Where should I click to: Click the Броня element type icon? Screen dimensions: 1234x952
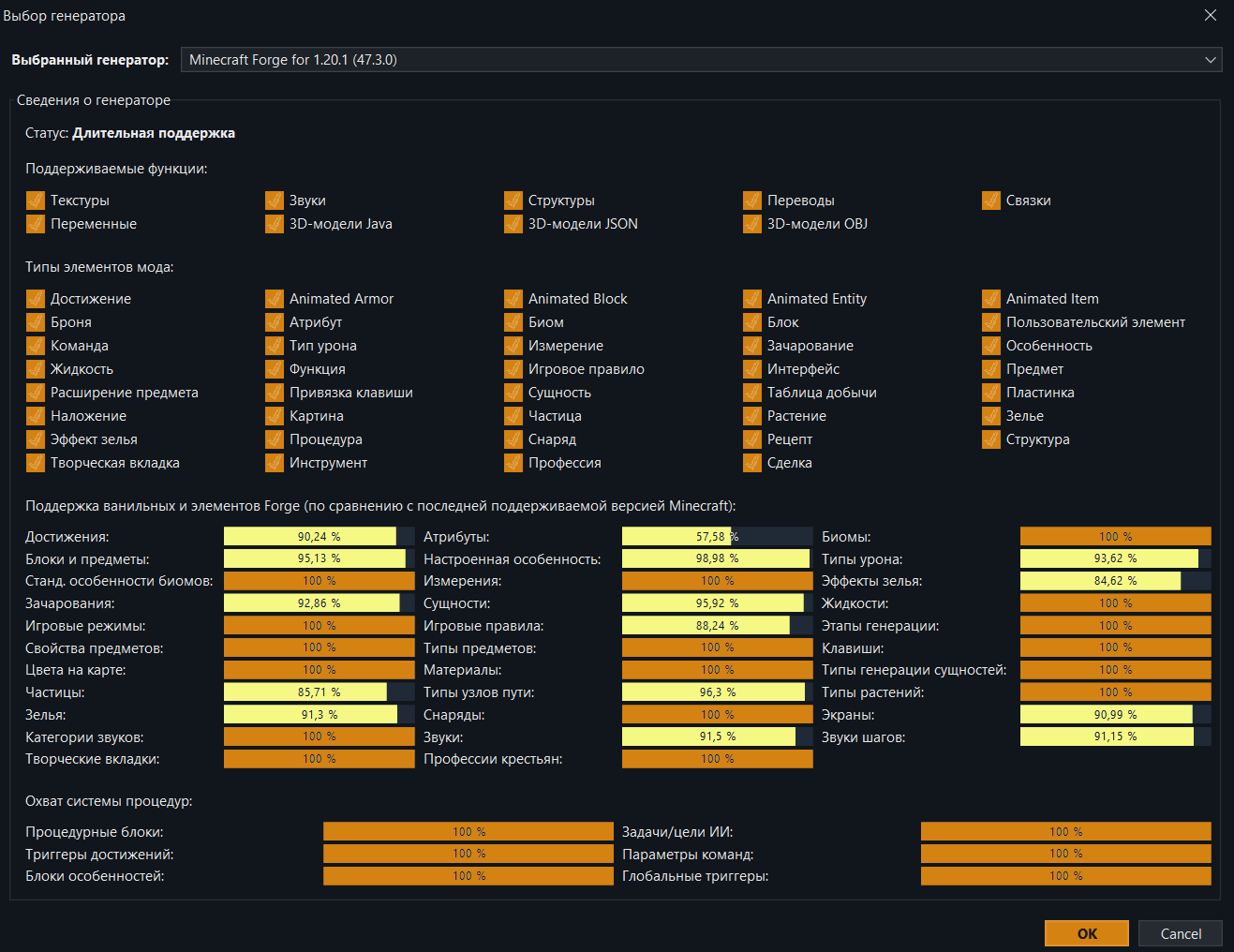(36, 322)
